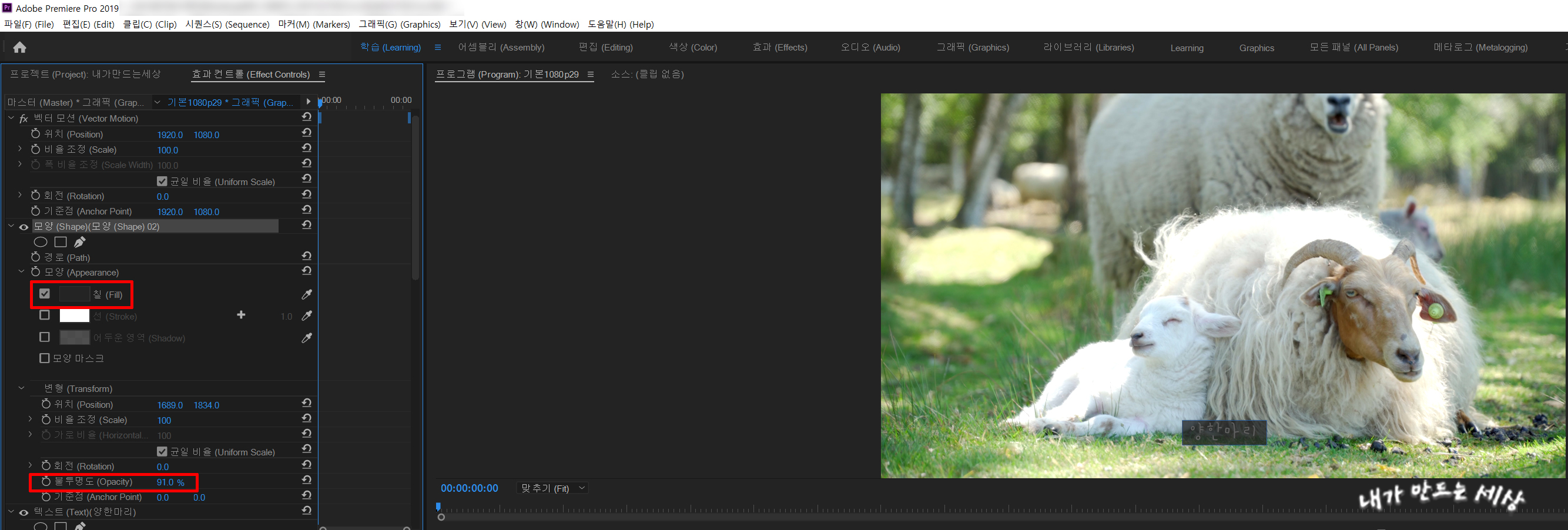The height and width of the screenshot is (530, 1568).
Task: Pick Shadow color with eyedropper
Action: pos(307,338)
